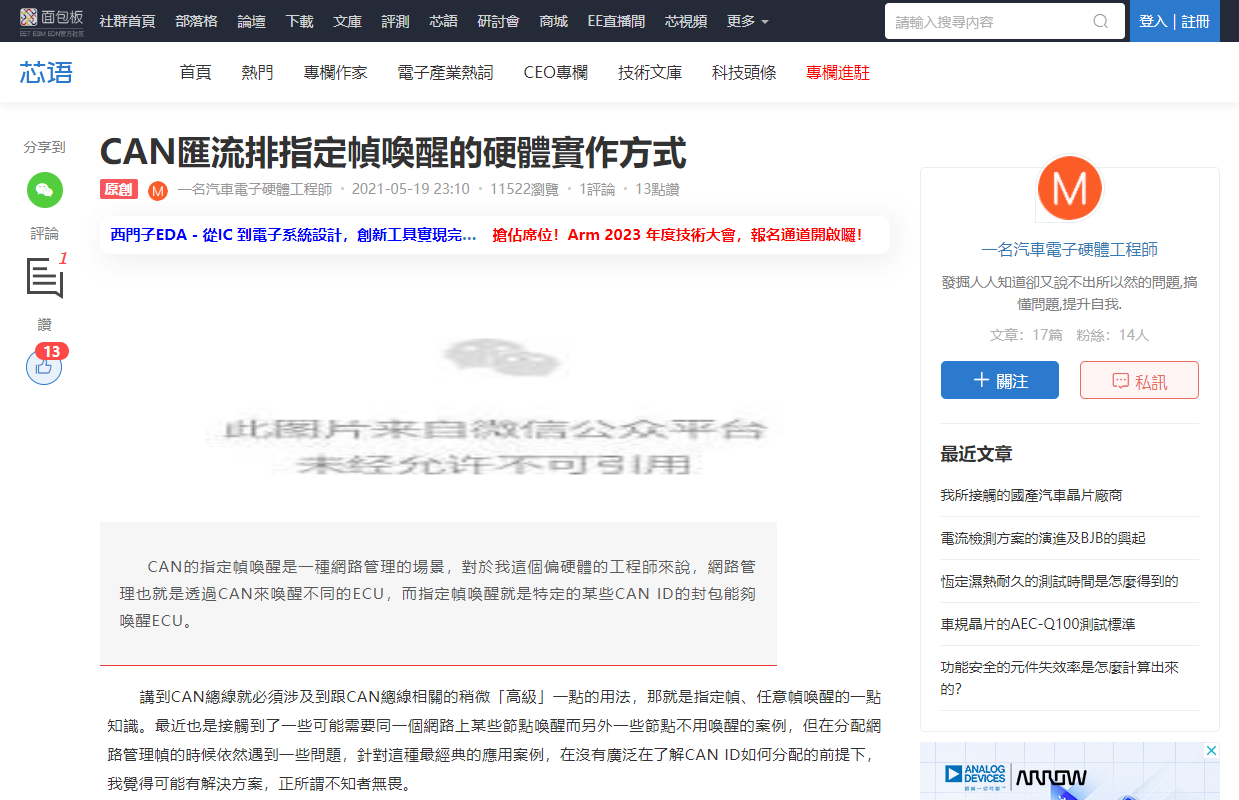Open 芯視頻 in top navigation
The height and width of the screenshot is (800, 1239).
pyautogui.click(x=685, y=21)
